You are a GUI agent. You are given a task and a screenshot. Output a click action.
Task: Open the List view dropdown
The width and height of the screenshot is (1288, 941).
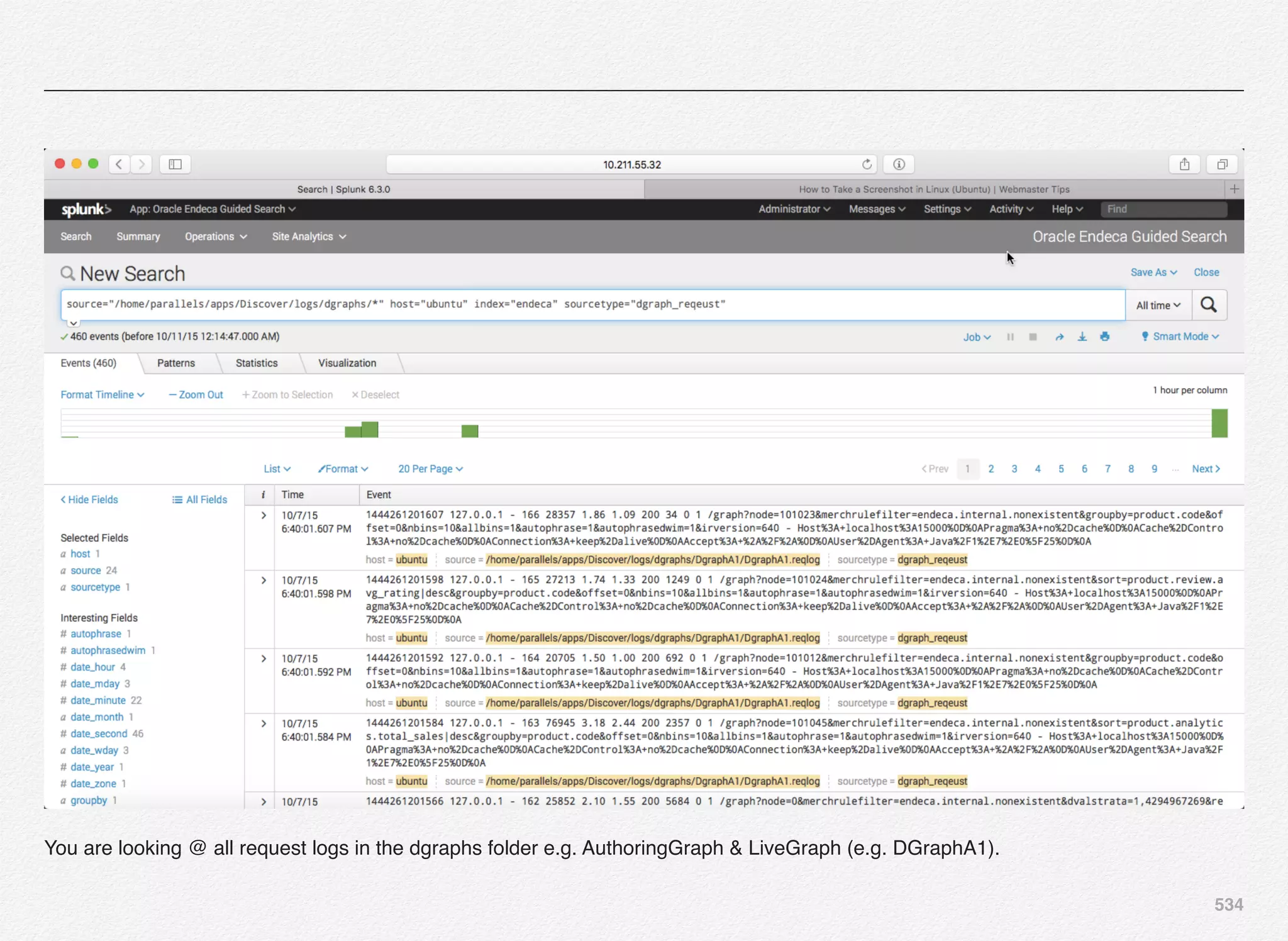point(277,469)
